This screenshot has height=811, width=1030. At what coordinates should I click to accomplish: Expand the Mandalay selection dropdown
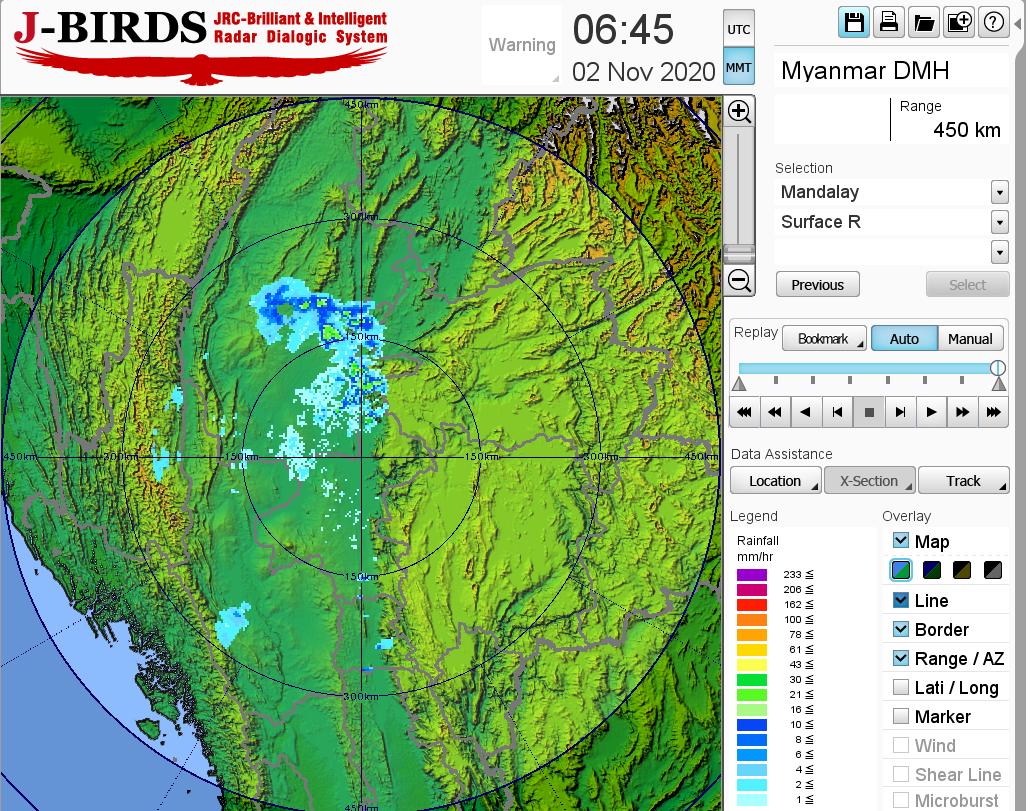point(999,192)
